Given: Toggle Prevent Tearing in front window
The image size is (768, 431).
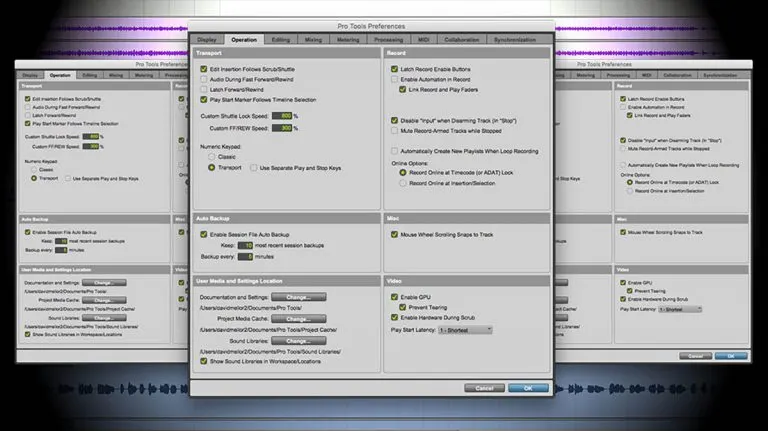Looking at the screenshot, I should pyautogui.click(x=403, y=307).
